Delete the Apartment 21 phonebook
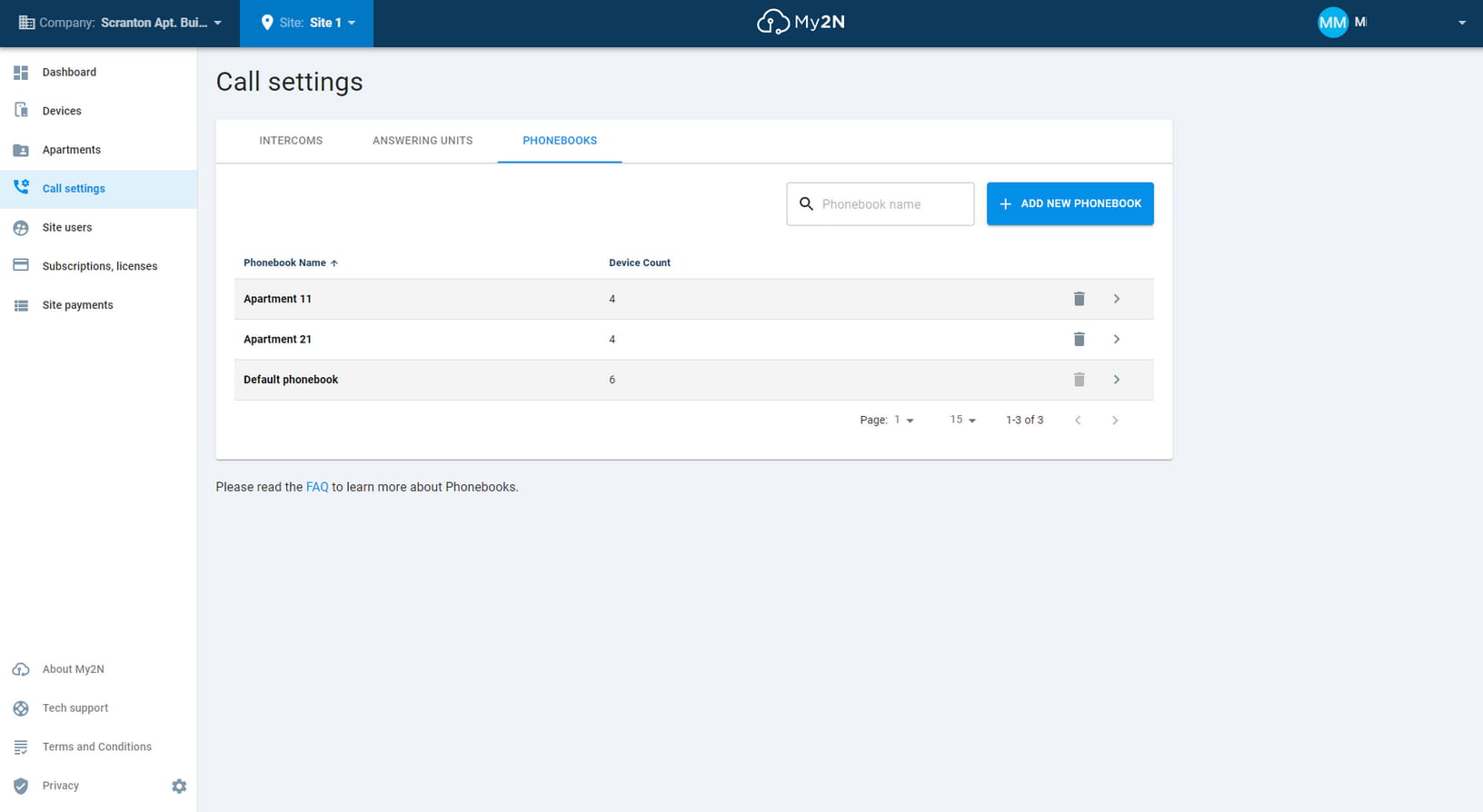Image resolution: width=1483 pixels, height=812 pixels. click(x=1079, y=339)
